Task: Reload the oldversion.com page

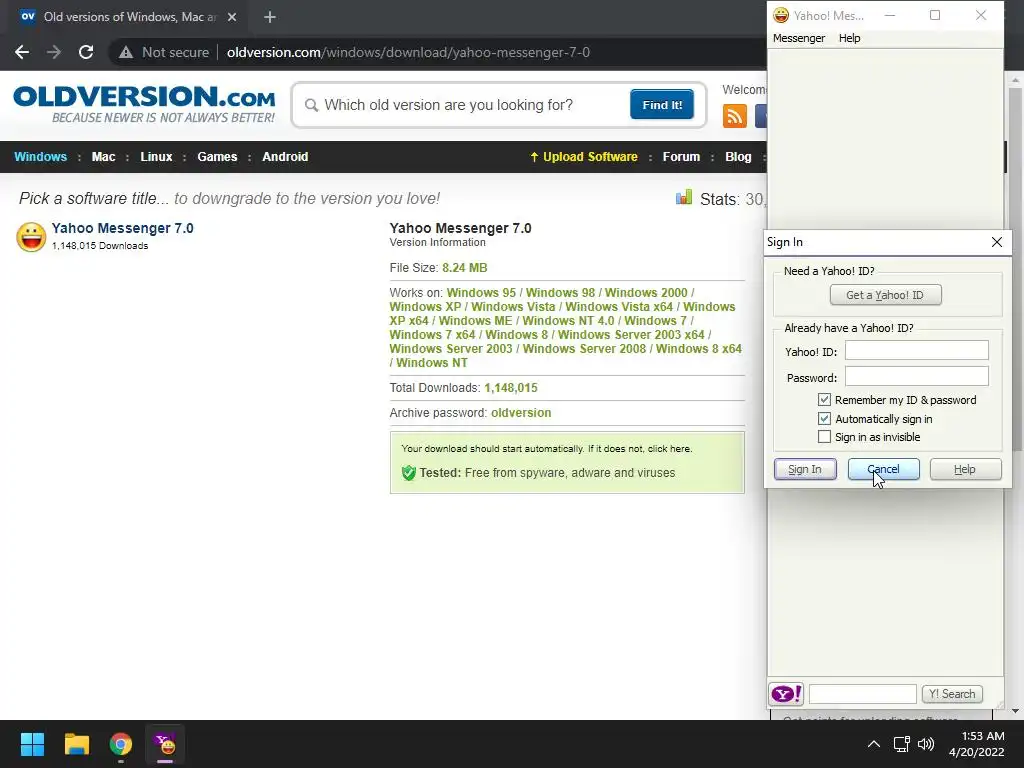Action: click(86, 52)
